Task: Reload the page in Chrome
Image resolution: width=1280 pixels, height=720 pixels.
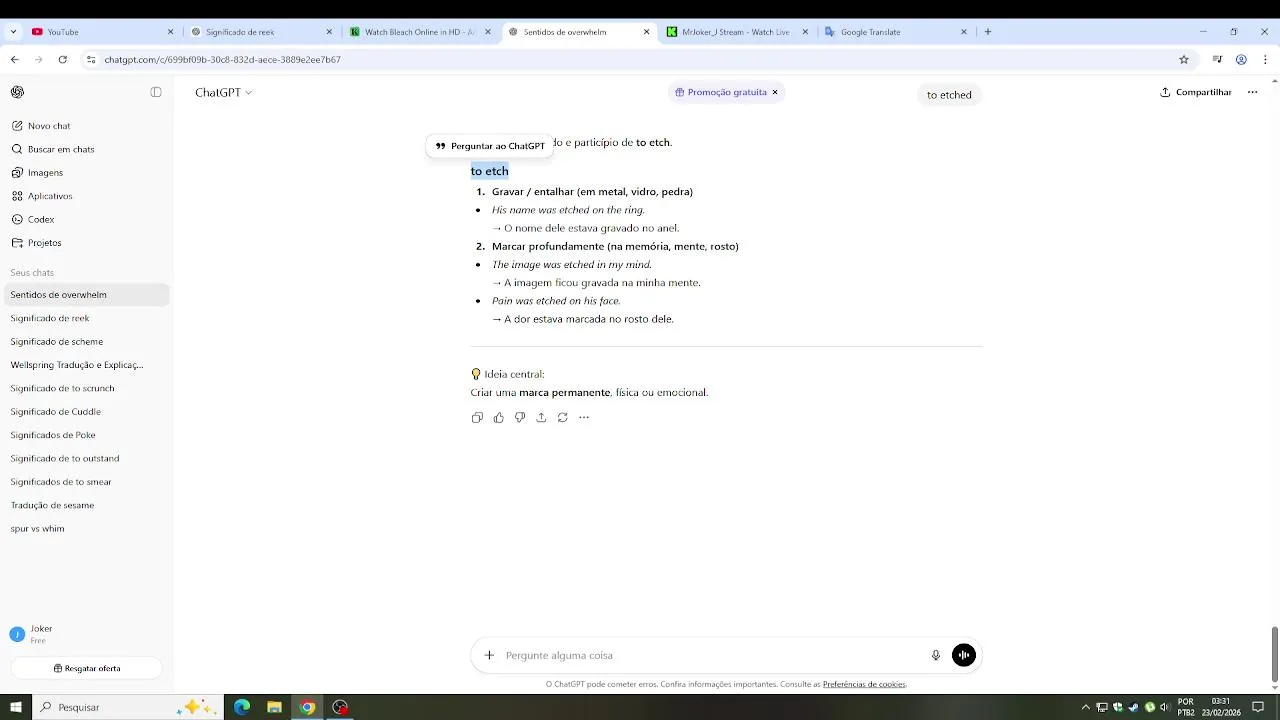Action: [63, 59]
